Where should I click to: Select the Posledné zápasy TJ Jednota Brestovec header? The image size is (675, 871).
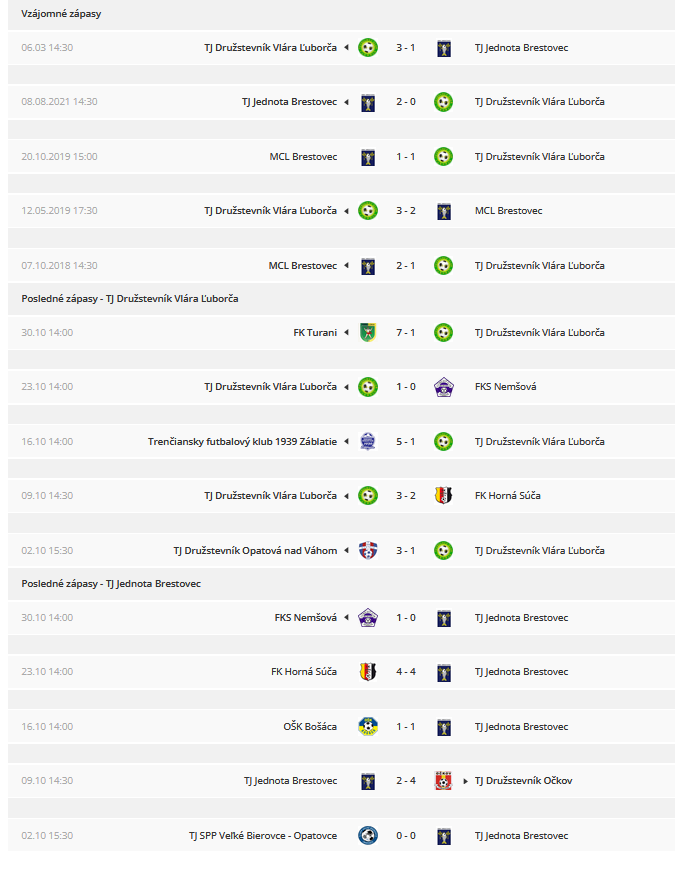[x=111, y=584]
